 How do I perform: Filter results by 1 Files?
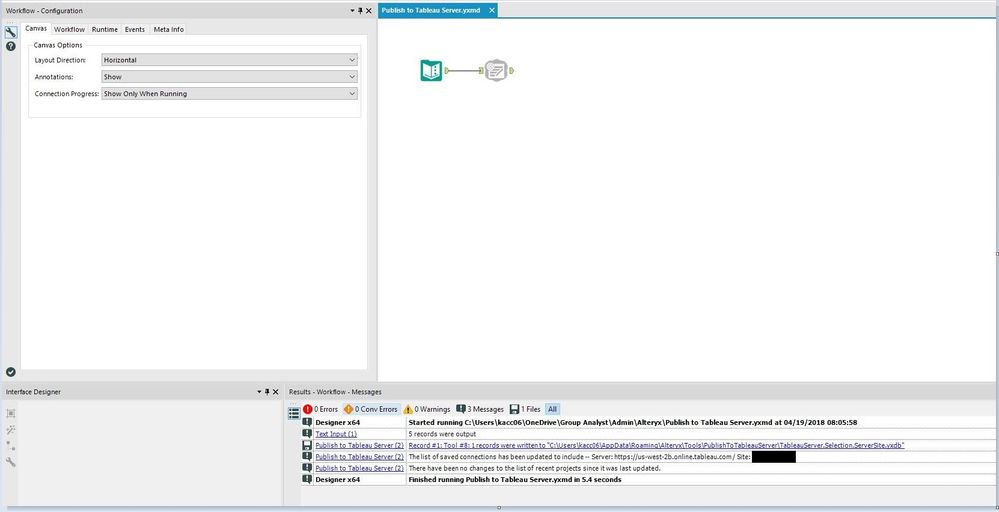click(525, 409)
